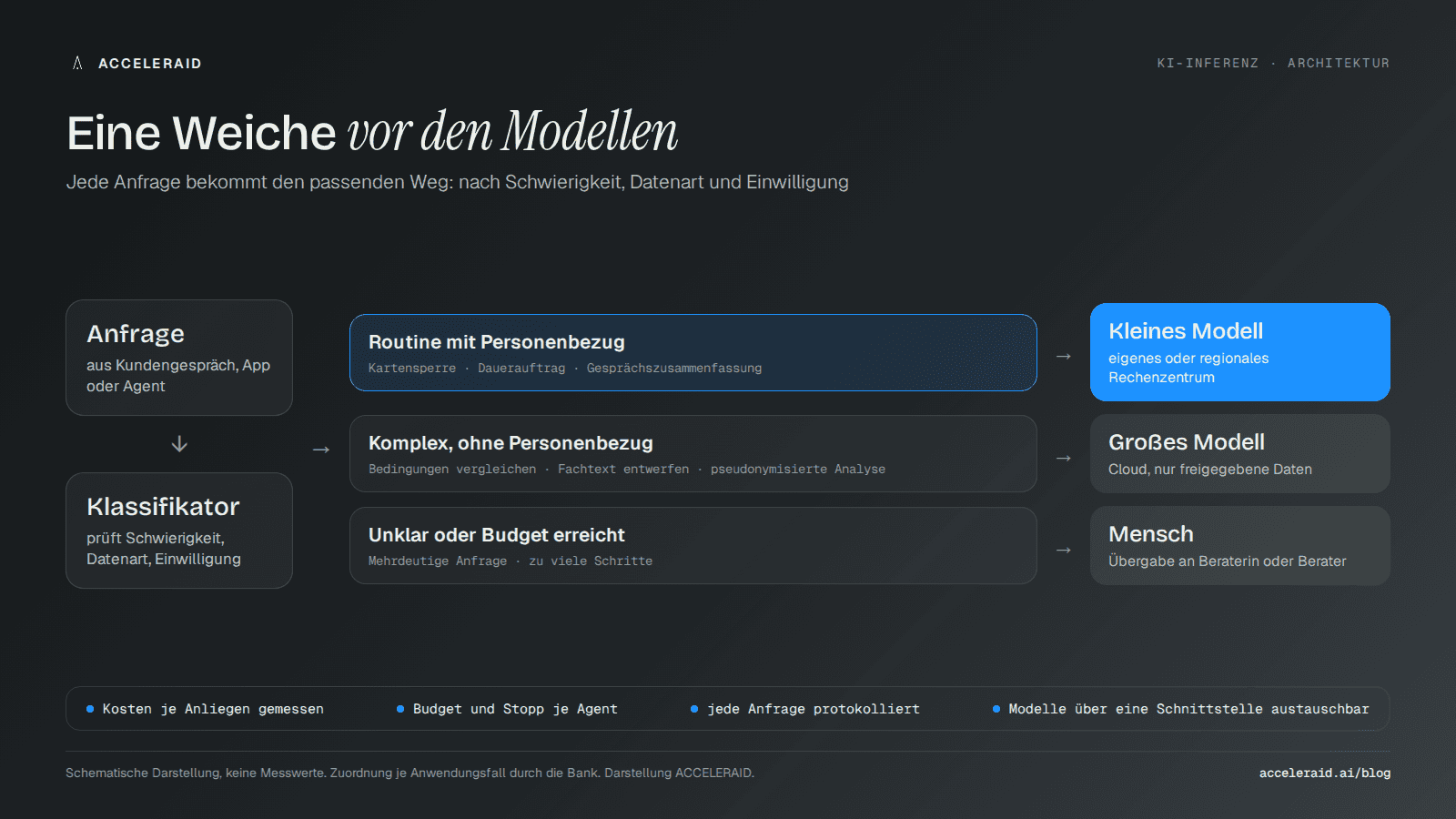Click 'eigenes oder regionales Rechenzentrum' text
Viewport: 1456px width, 819px height.
pyautogui.click(x=1188, y=368)
